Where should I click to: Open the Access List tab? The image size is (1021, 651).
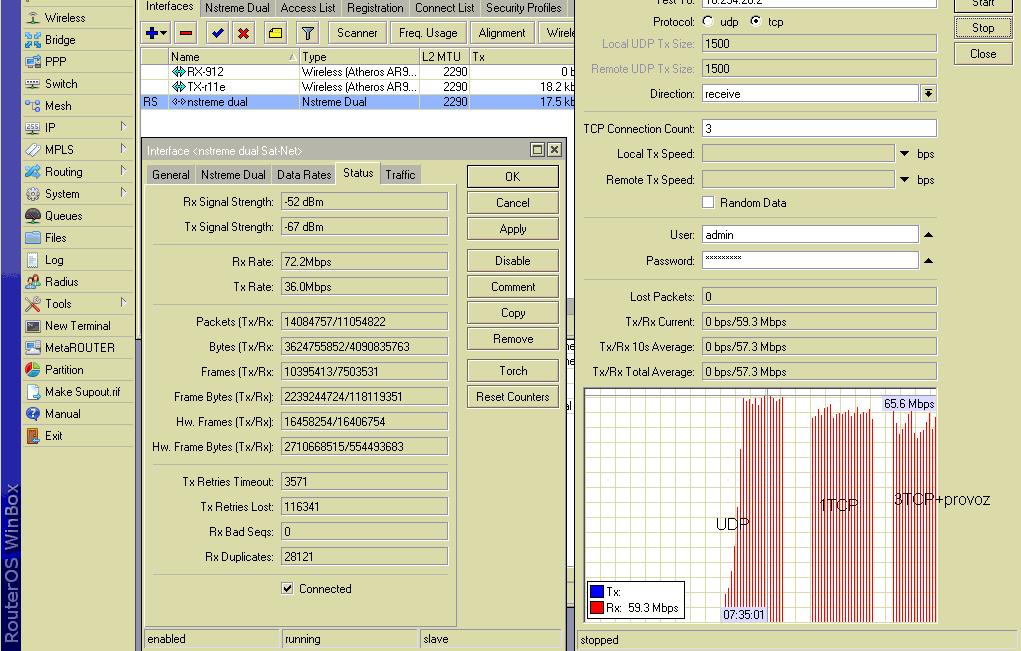point(307,8)
